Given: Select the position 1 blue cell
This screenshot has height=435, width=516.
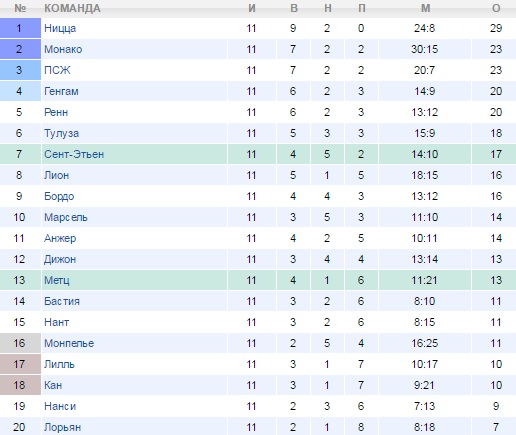Looking at the screenshot, I should click(x=20, y=28).
